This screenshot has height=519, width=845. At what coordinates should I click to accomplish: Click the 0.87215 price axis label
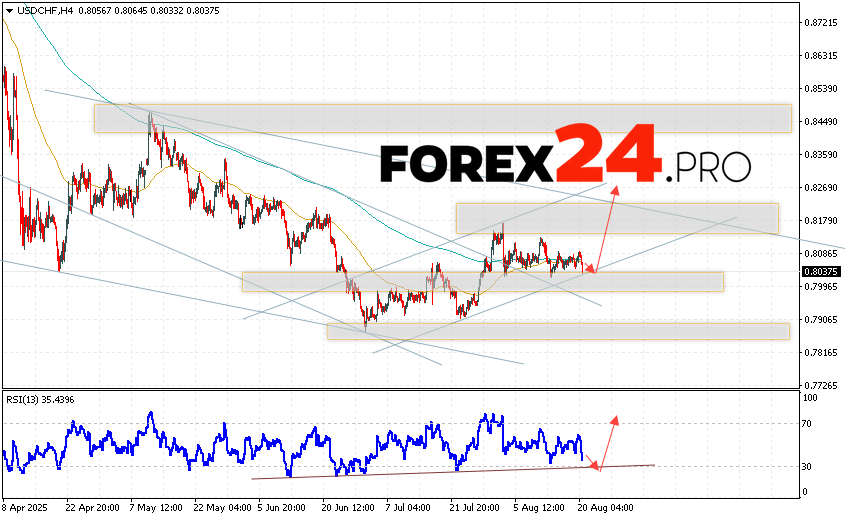tap(822, 22)
